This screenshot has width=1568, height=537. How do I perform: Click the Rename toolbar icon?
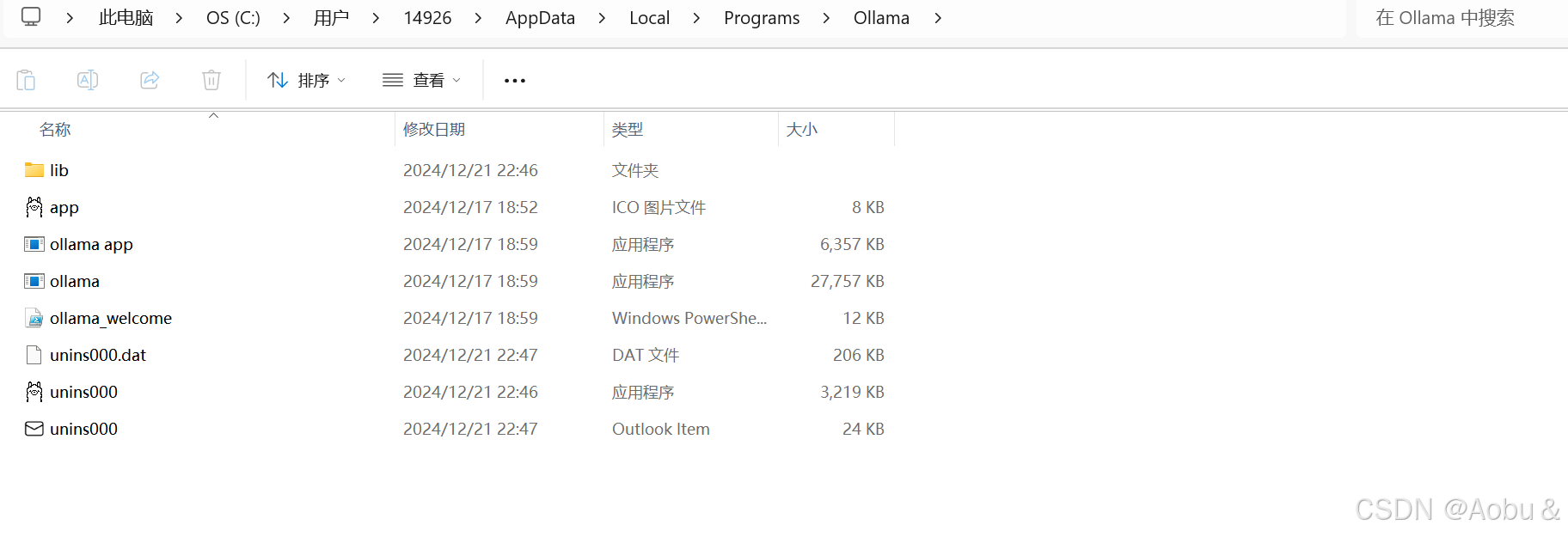[88, 80]
